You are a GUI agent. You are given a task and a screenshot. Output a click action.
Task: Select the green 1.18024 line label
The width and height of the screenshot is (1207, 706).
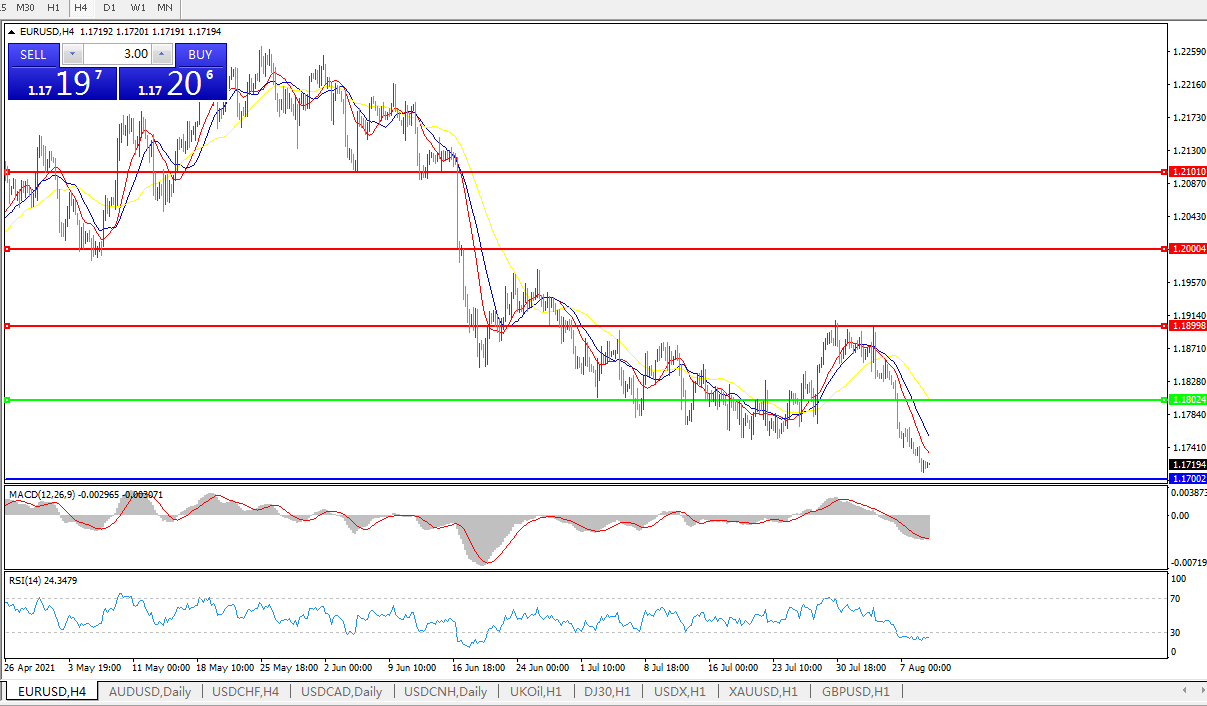click(x=1187, y=400)
